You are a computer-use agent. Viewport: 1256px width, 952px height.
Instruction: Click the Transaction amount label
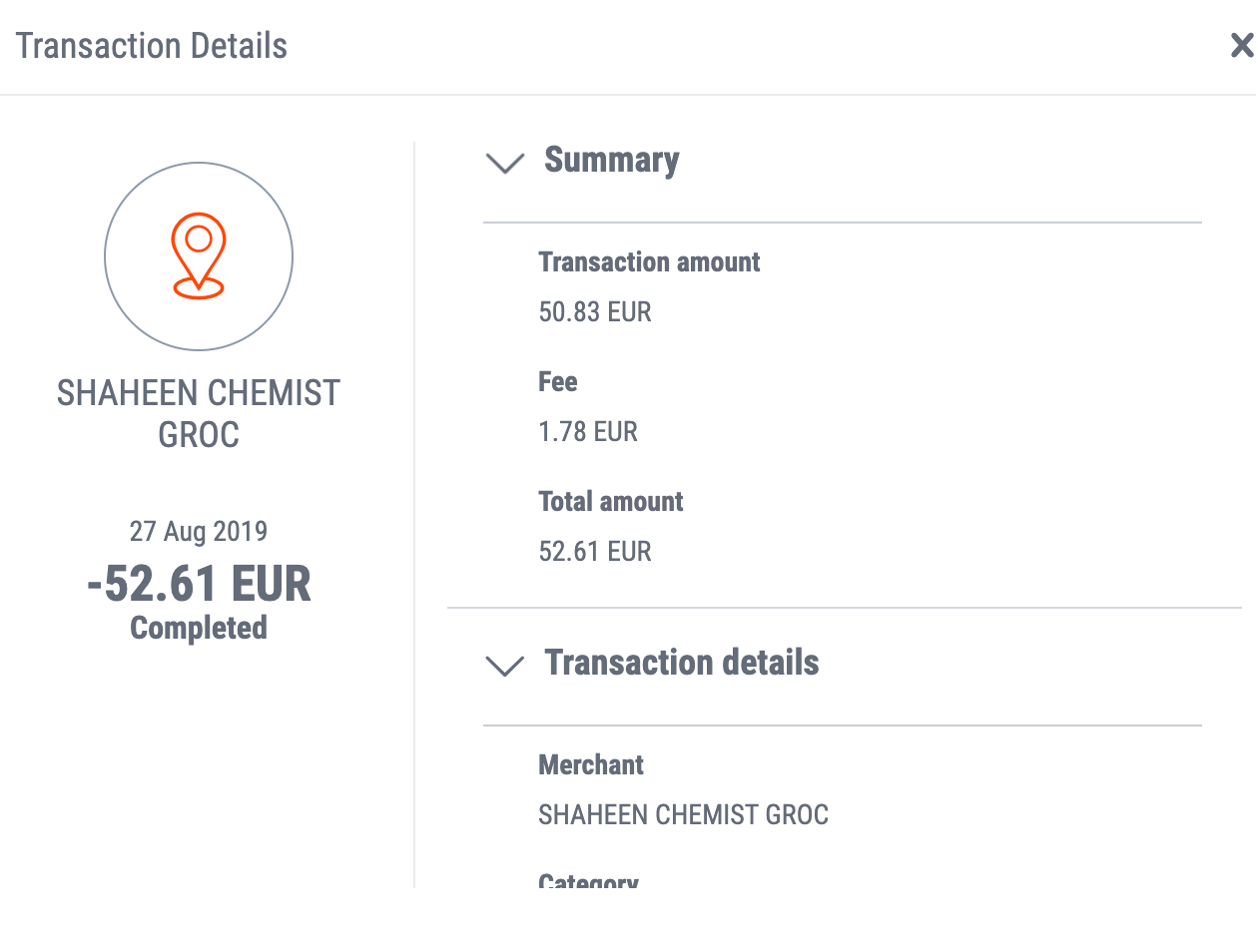(x=649, y=262)
